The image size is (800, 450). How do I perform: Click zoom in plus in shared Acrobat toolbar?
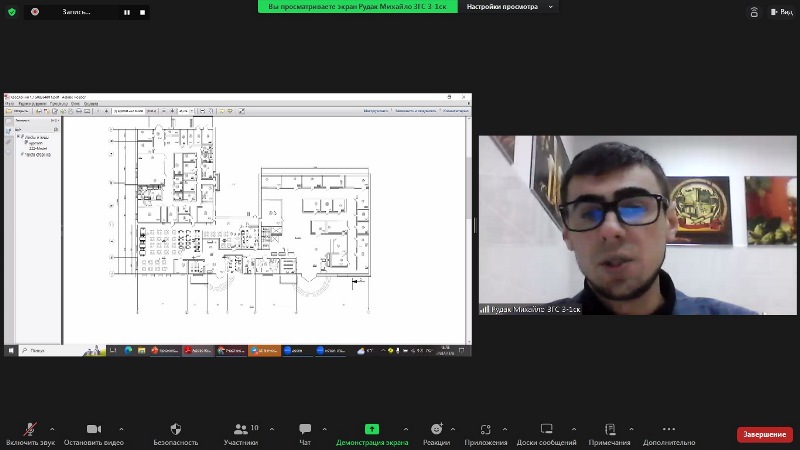[172, 111]
